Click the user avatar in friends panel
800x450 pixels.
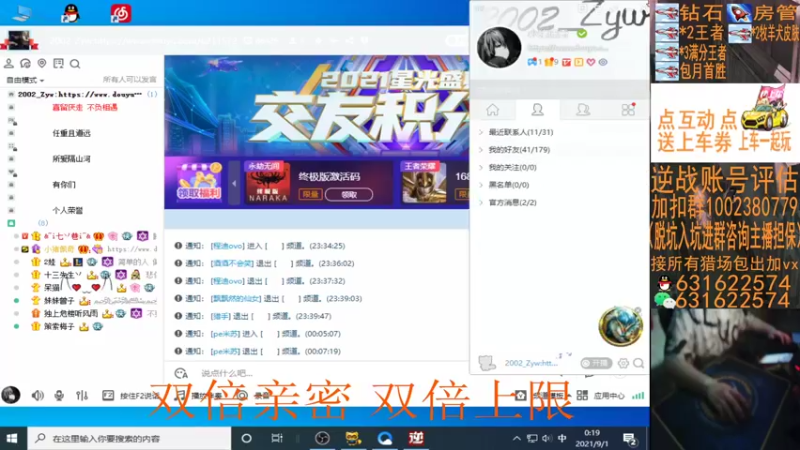tap(499, 47)
